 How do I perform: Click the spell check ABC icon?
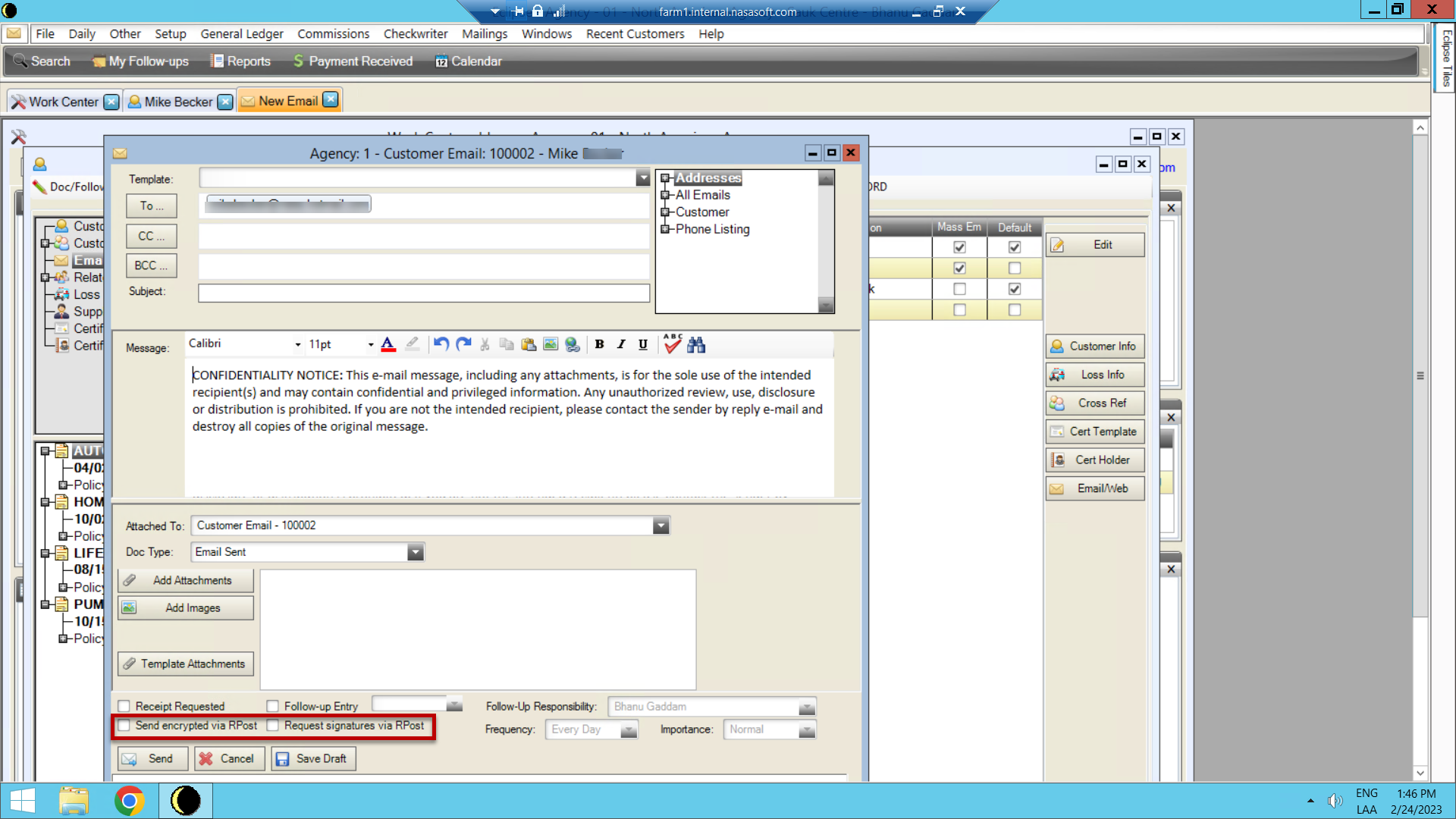click(671, 344)
